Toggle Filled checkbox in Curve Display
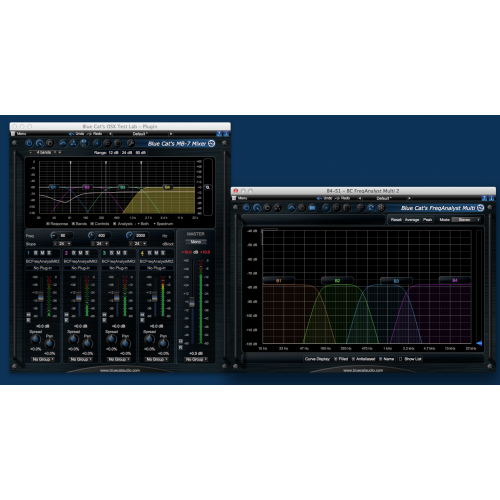This screenshot has width=500, height=500. click(x=336, y=359)
